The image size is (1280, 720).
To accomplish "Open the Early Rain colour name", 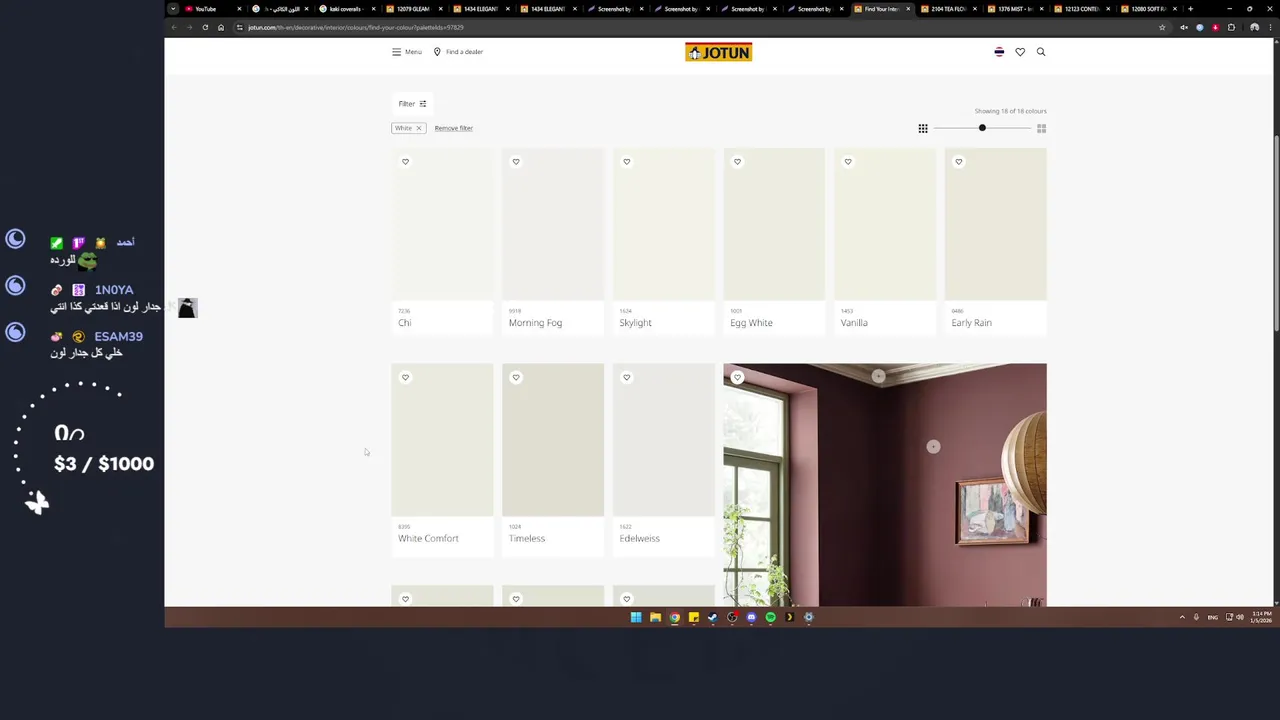I will coord(971,323).
